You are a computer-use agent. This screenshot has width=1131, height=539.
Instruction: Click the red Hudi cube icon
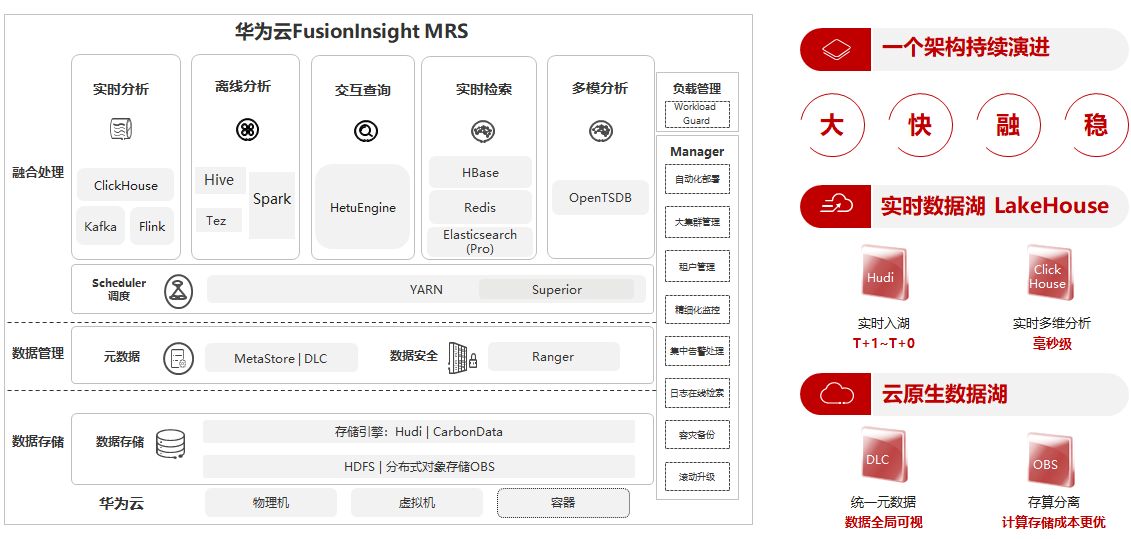(x=884, y=273)
